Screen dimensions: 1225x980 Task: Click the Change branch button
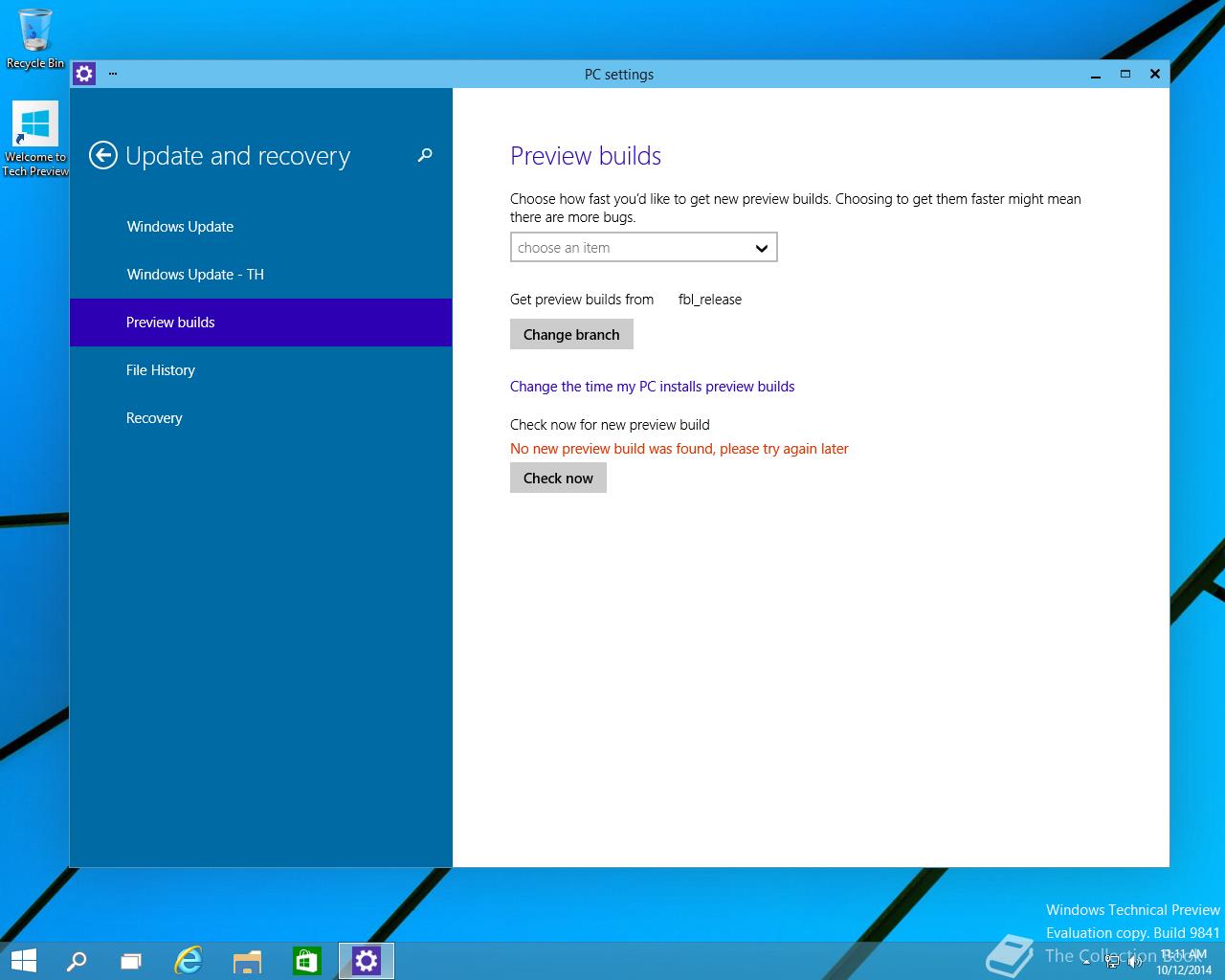click(571, 334)
